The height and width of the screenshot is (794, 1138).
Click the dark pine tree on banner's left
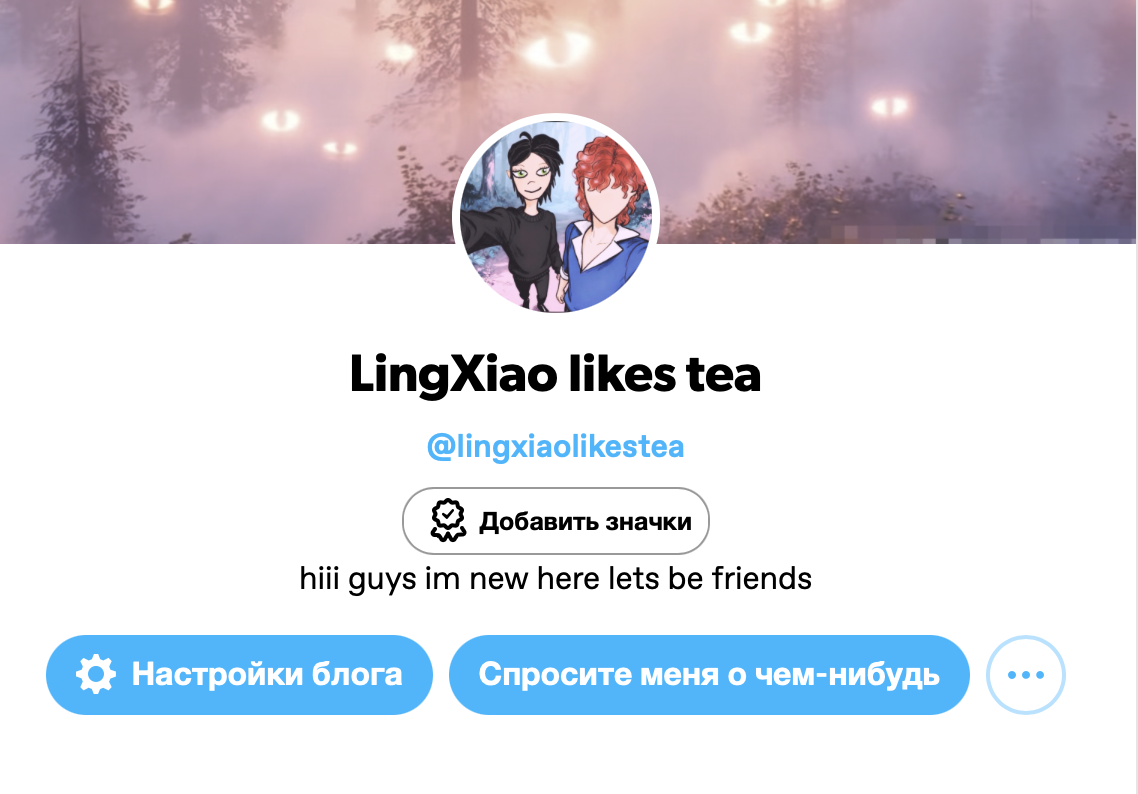(x=80, y=131)
